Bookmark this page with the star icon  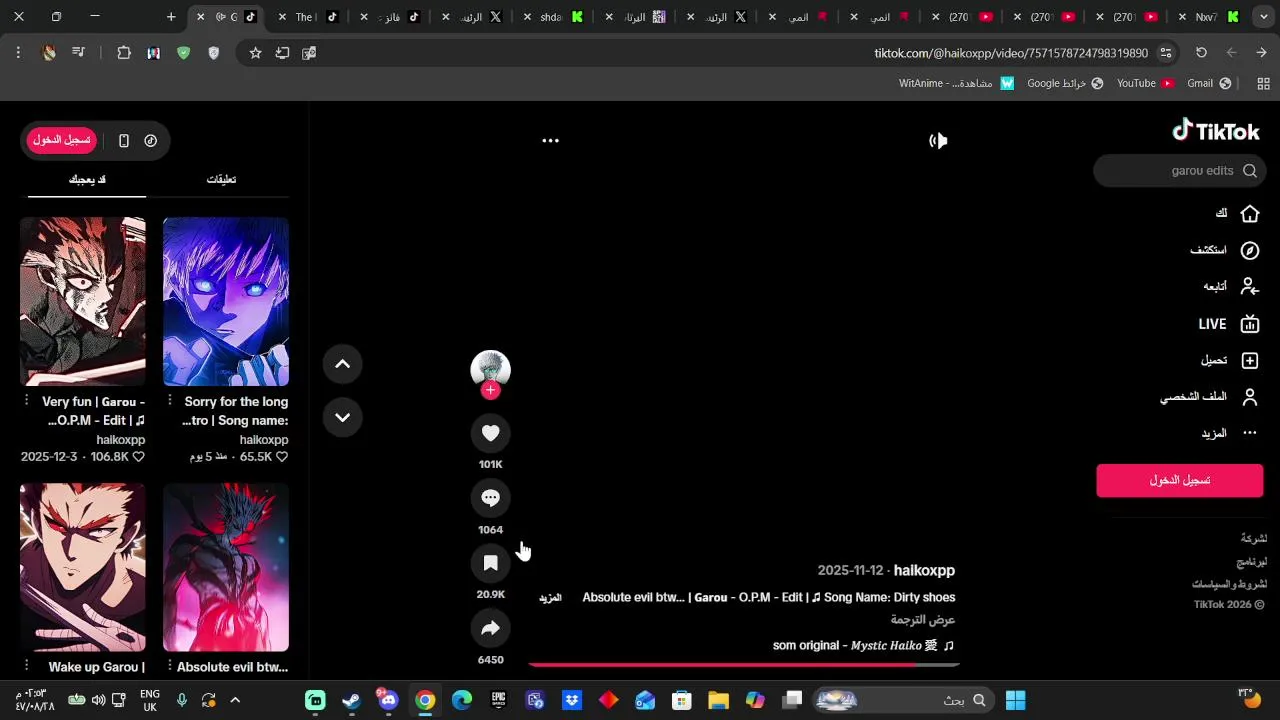tap(255, 53)
